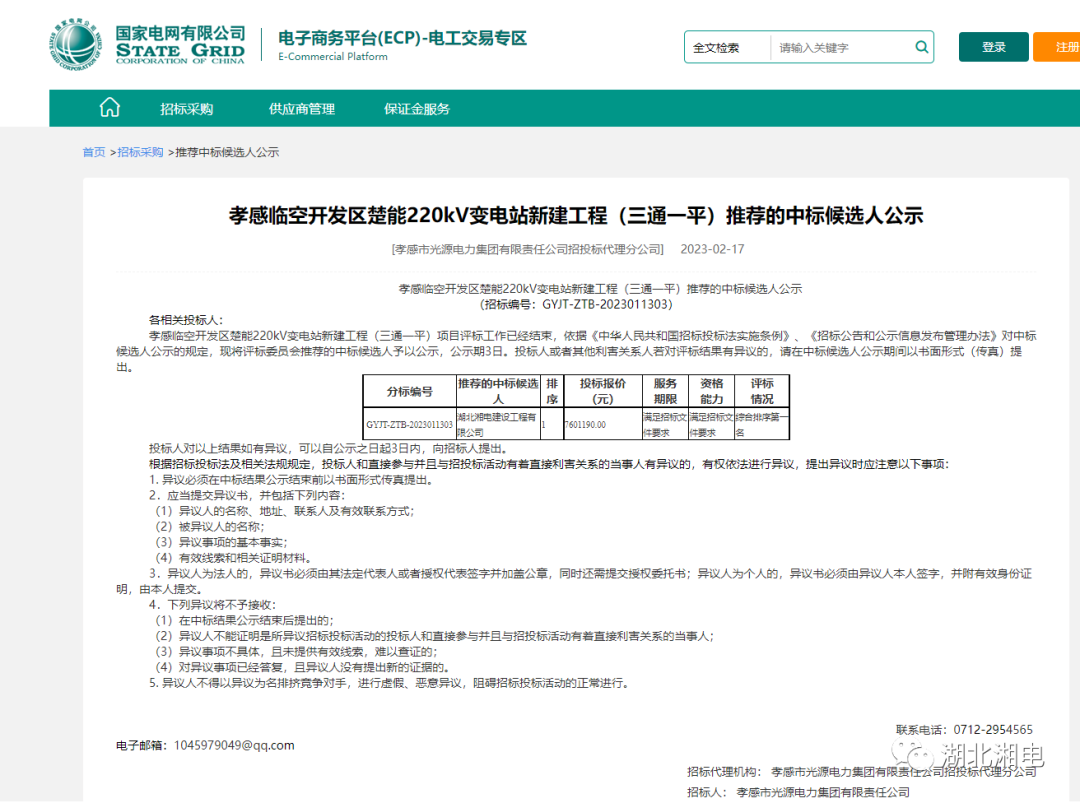Viewport: 1080px width, 803px height.
Task: Select the 供应商管理 menu item
Action: pos(302,109)
